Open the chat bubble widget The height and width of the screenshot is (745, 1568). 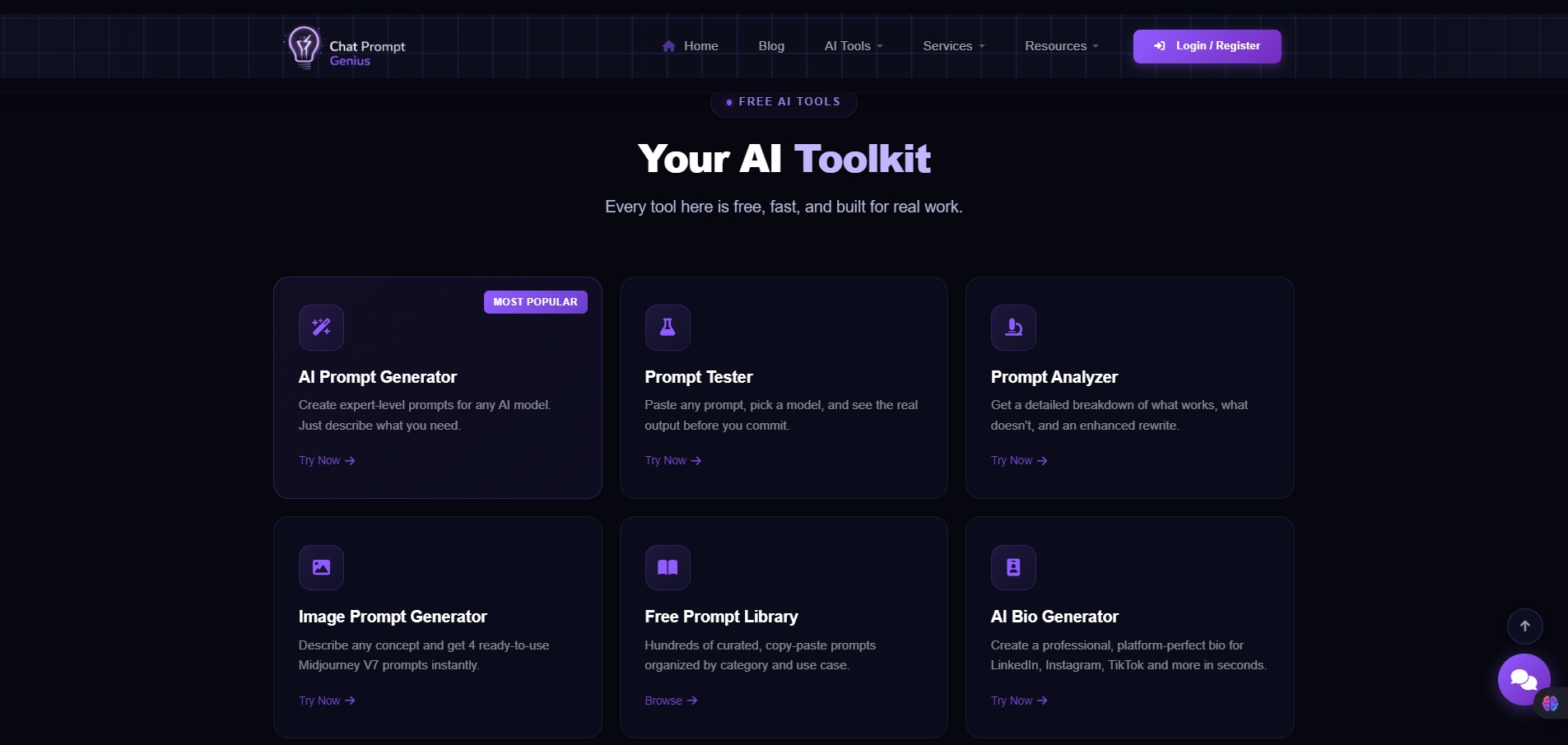(1524, 679)
